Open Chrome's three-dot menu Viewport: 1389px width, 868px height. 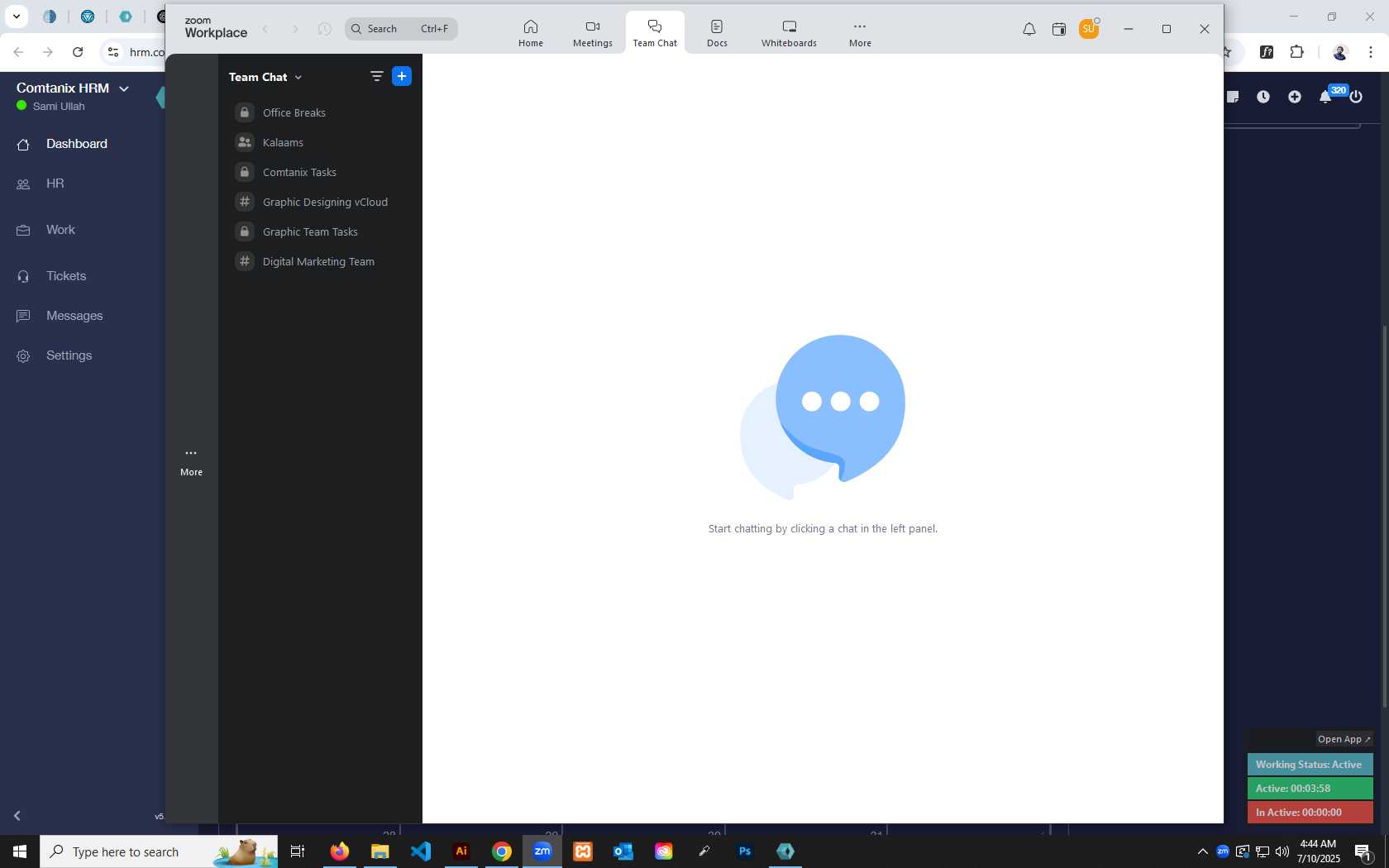point(1371,52)
